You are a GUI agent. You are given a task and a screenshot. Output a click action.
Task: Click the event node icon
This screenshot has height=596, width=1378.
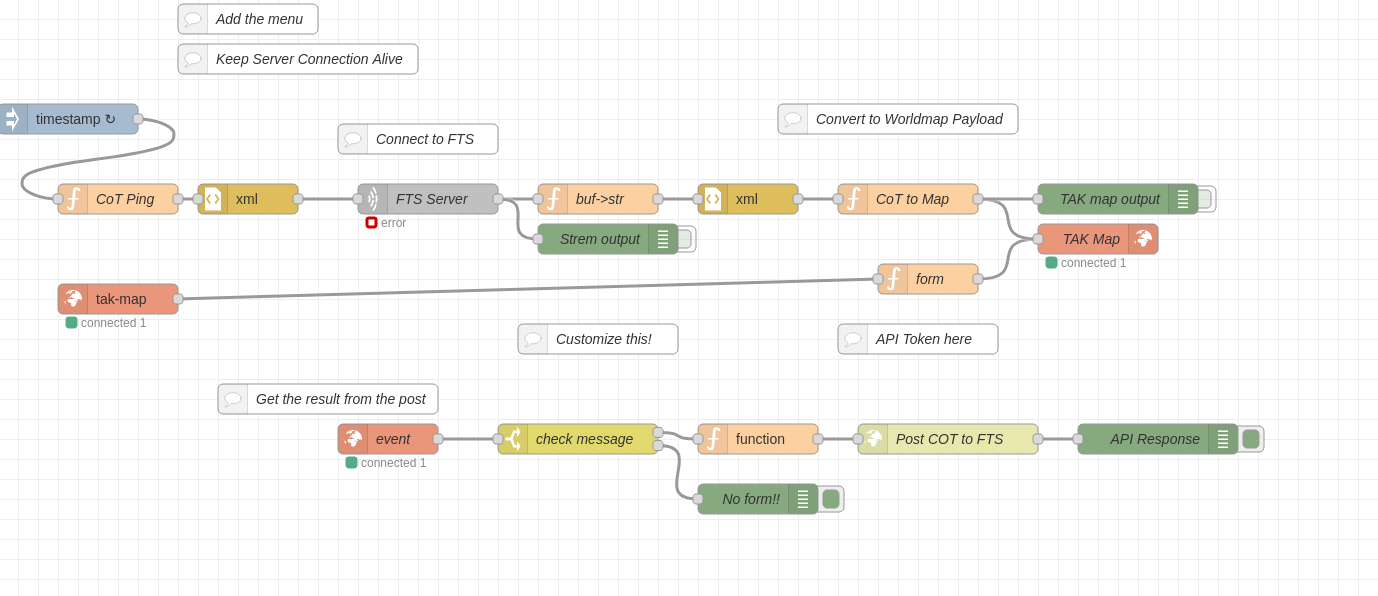(x=353, y=439)
